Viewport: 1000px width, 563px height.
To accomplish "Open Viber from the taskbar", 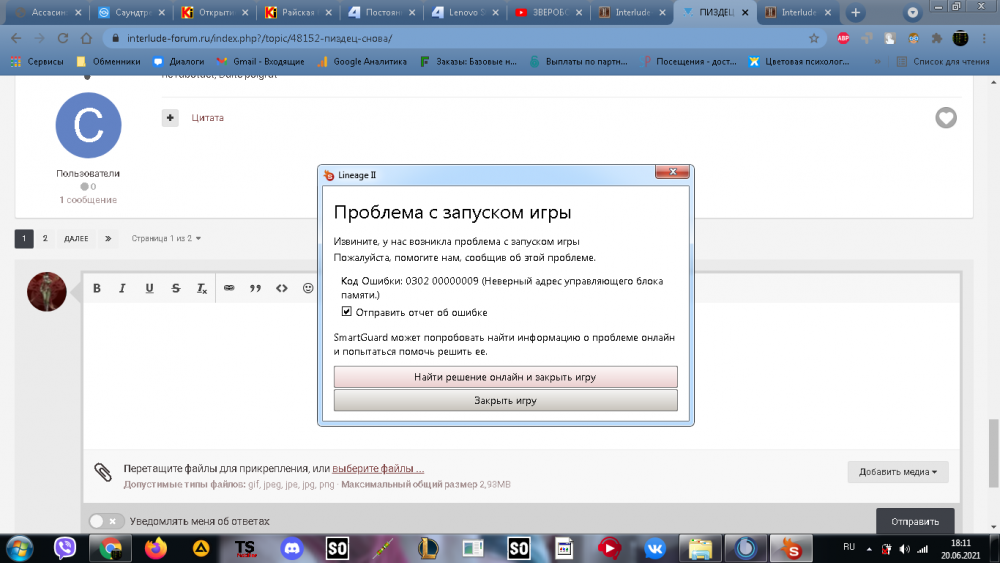I will tap(64, 548).
